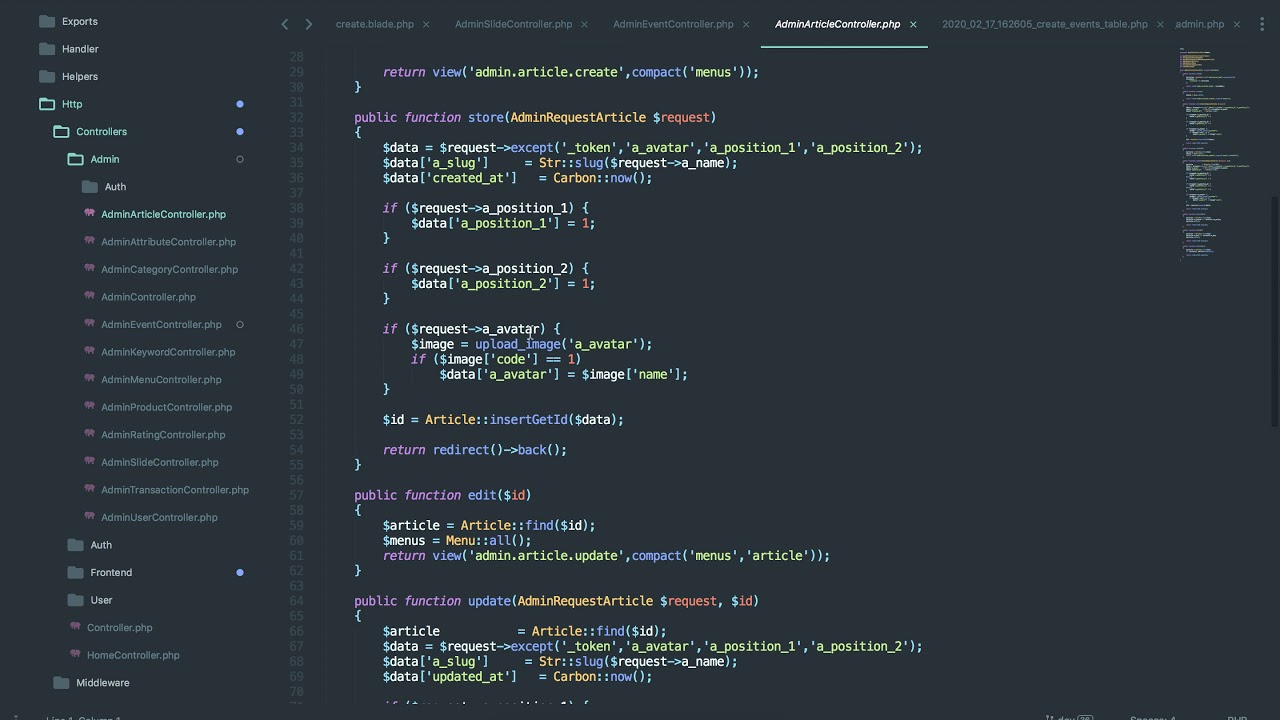1280x720 pixels.
Task: Open AdminUserController.php from the file tree
Action: [x=159, y=517]
